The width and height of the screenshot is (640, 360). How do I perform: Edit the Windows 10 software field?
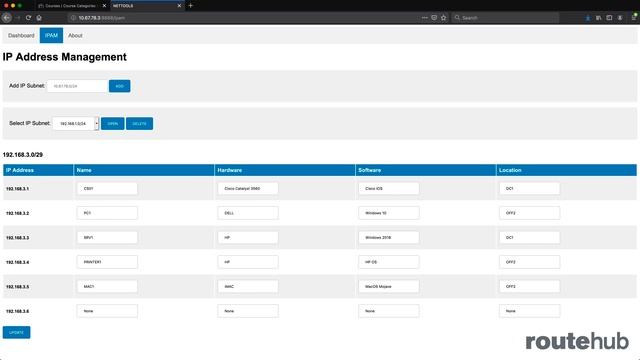(x=389, y=213)
